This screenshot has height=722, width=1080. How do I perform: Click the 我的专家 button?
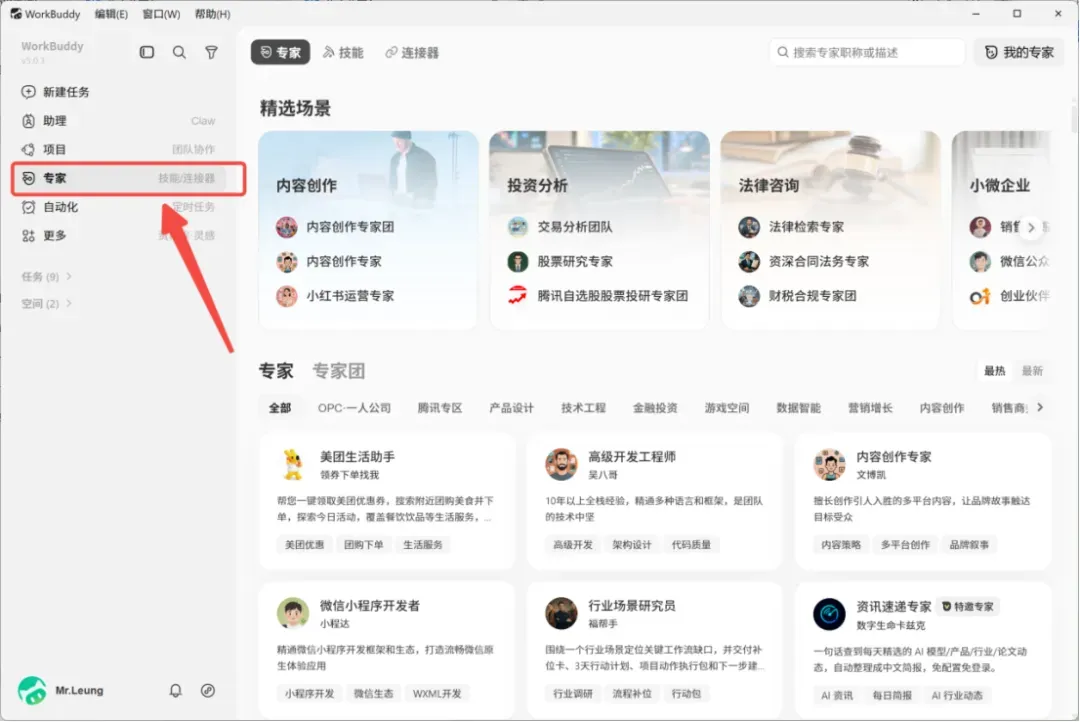[x=1019, y=52]
